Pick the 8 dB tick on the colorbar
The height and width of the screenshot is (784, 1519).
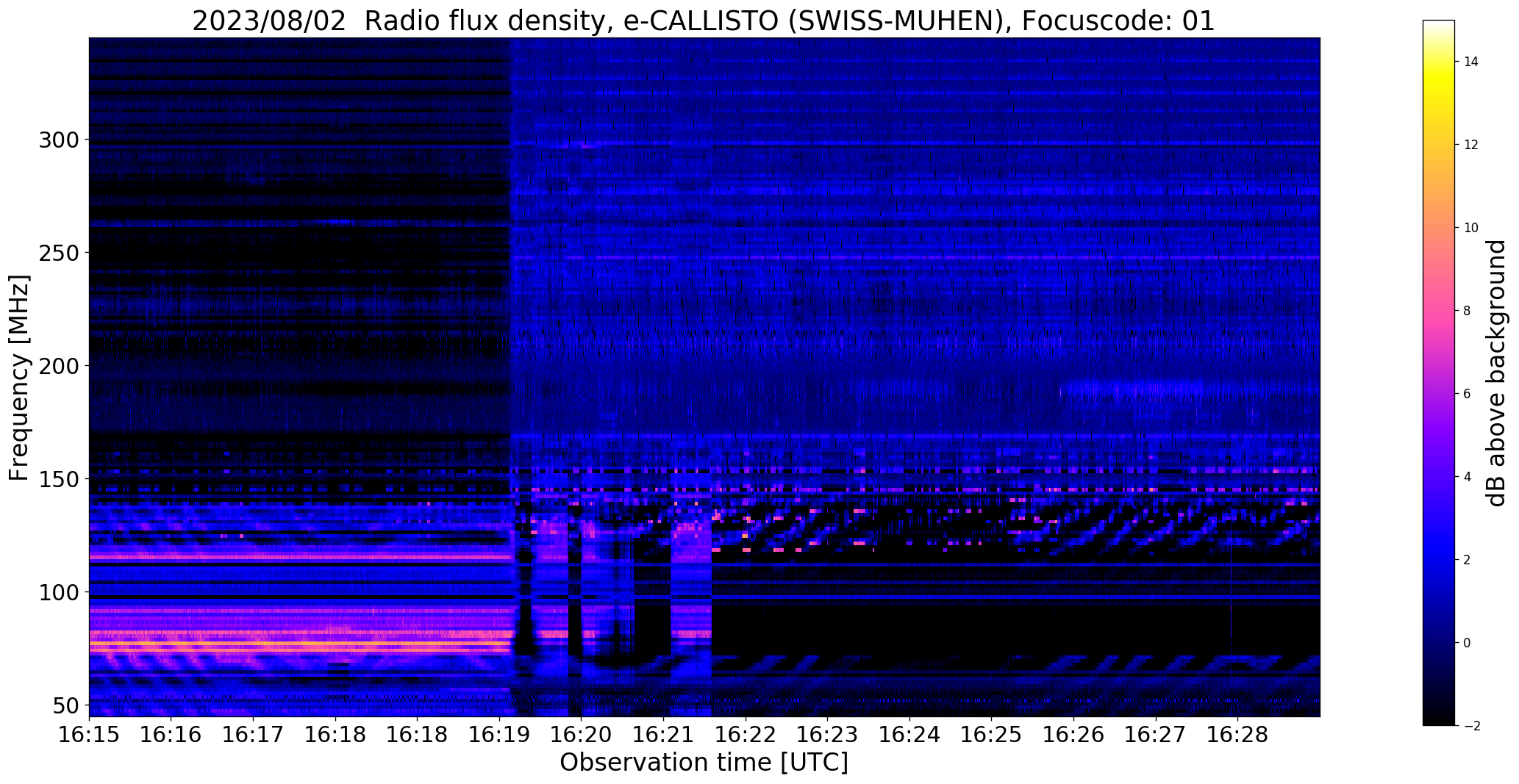coord(1468,311)
